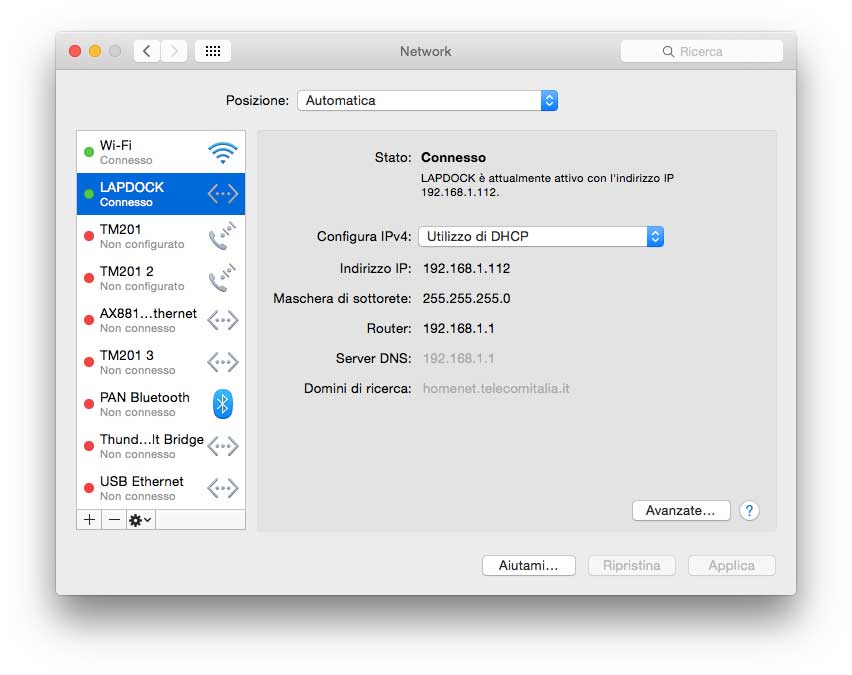Select the Wi-Fi service in the list
The height and width of the screenshot is (675, 852).
tap(161, 152)
